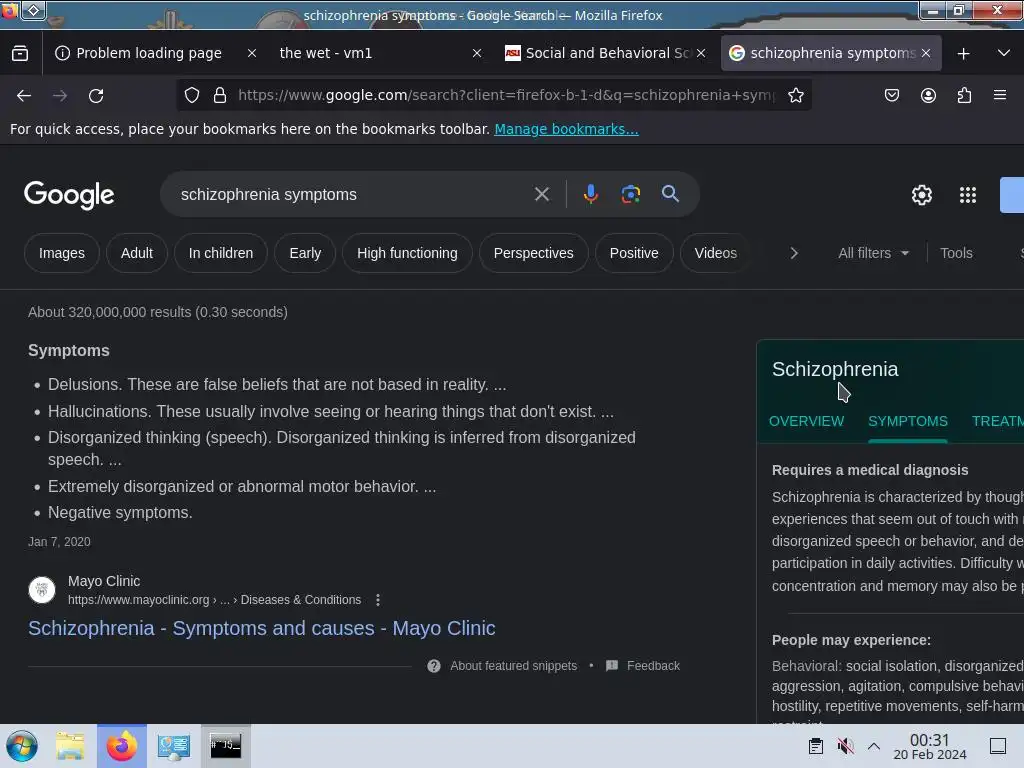Image resolution: width=1024 pixels, height=768 pixels.
Task: Close the schizophrenia symptoms tab
Action: point(926,53)
